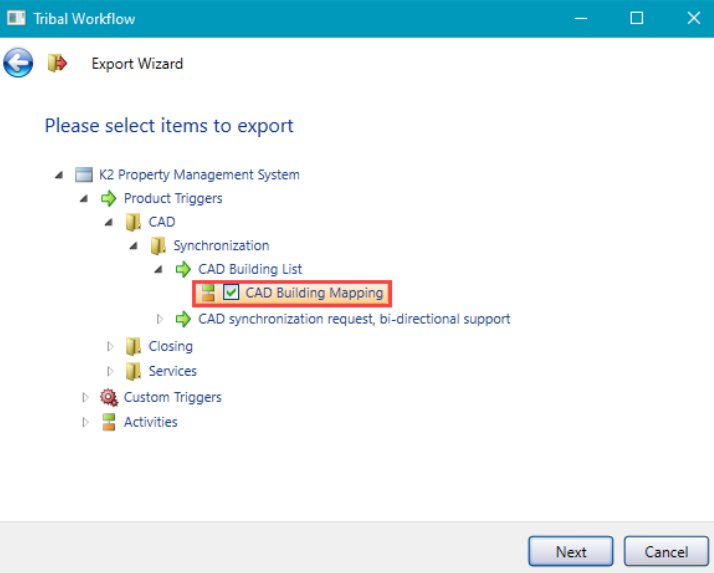714x573 pixels.
Task: Expand the Closing folder node
Action: pyautogui.click(x=111, y=346)
